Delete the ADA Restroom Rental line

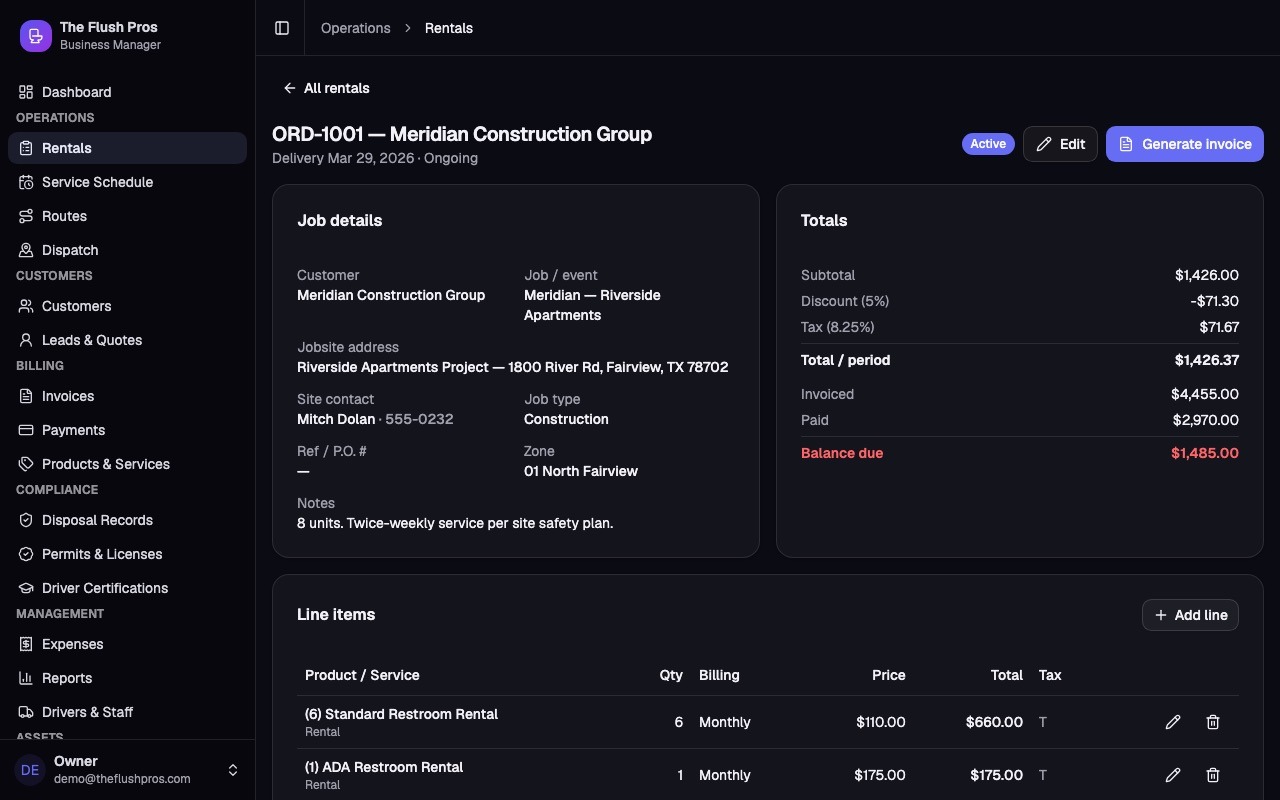(1213, 775)
